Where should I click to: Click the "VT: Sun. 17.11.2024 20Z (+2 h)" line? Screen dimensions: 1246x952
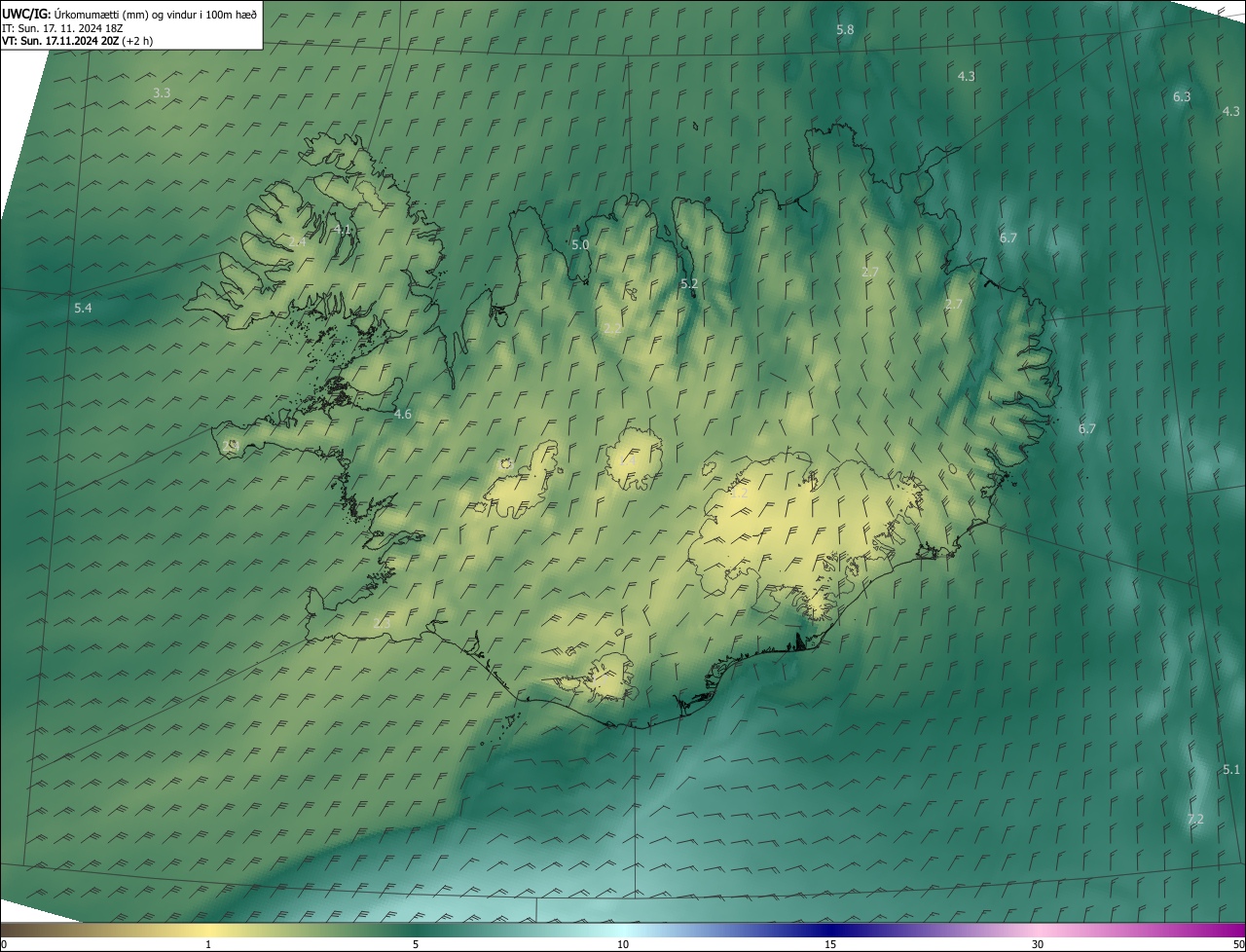[x=77, y=41]
